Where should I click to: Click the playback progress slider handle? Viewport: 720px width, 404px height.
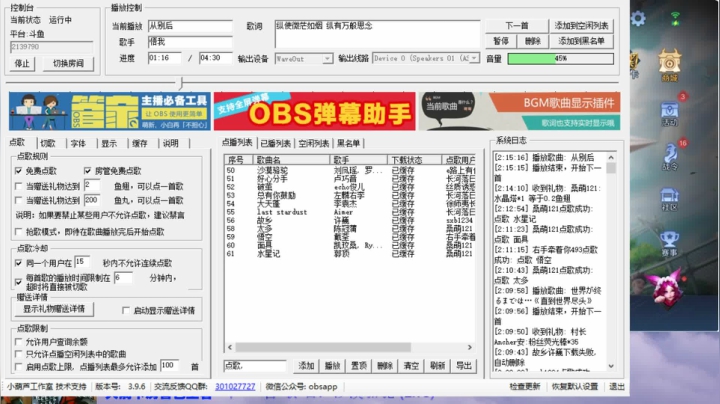tap(181, 83)
